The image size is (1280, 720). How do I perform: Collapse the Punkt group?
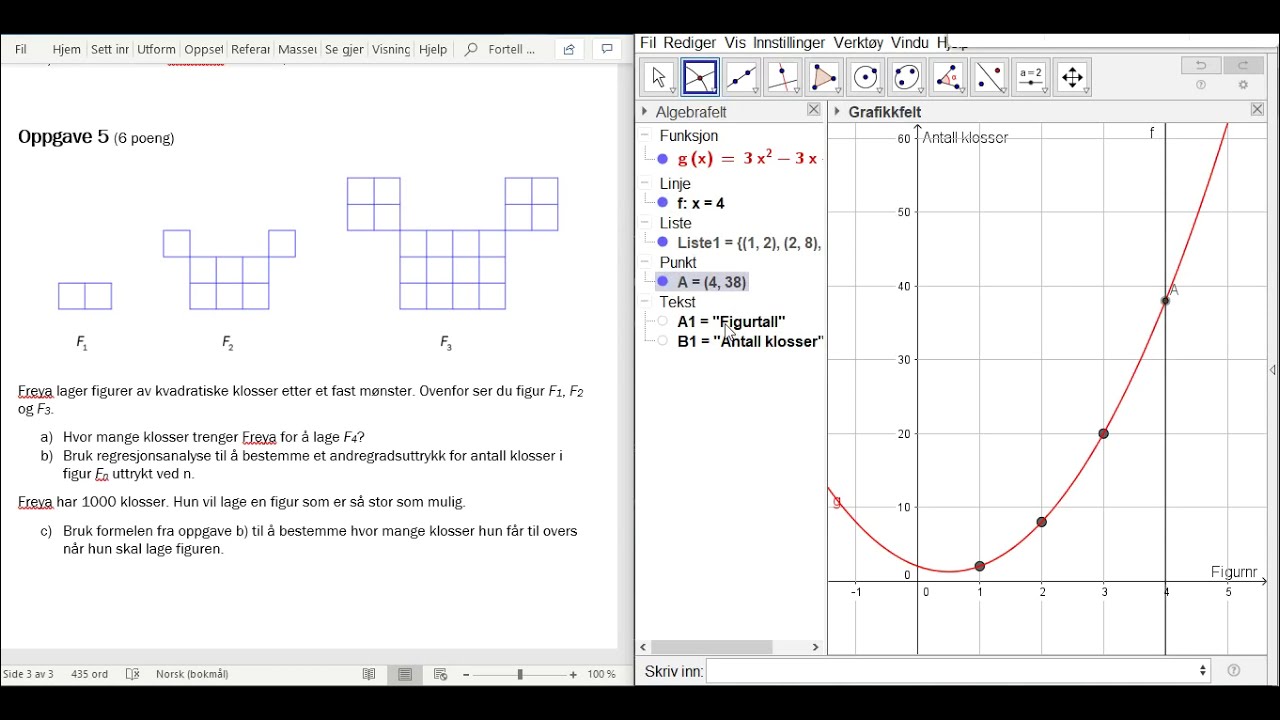[646, 262]
